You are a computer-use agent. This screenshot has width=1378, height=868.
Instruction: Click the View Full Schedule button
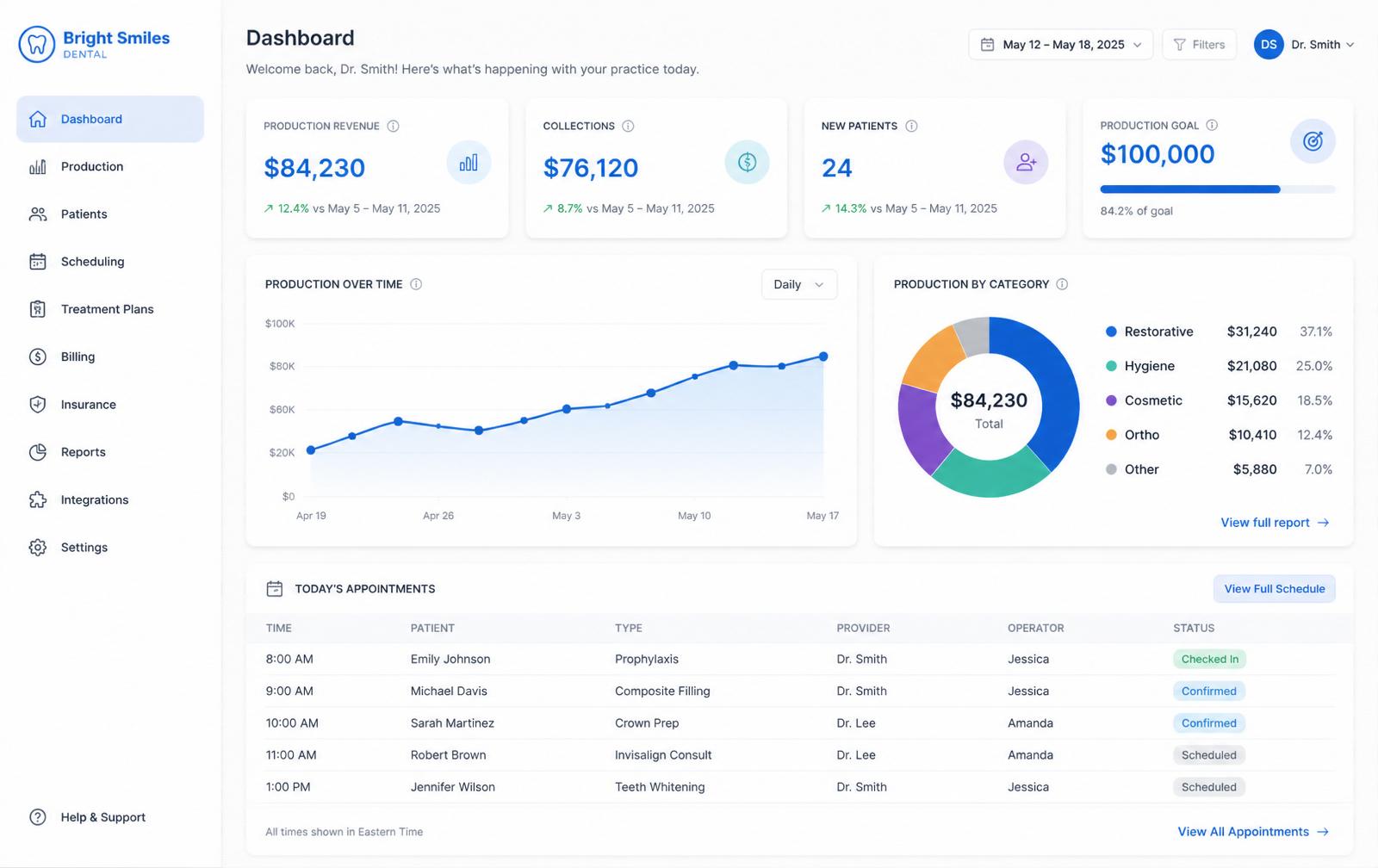[x=1275, y=589]
